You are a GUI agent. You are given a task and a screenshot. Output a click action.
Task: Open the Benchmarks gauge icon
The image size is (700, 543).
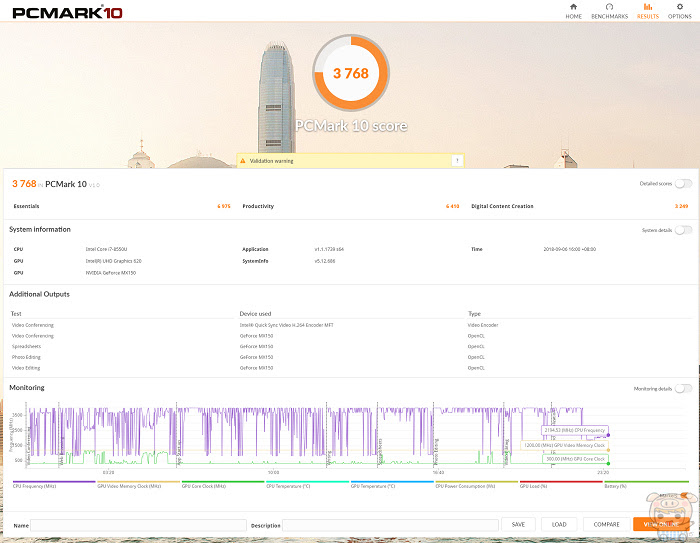coord(609,7)
